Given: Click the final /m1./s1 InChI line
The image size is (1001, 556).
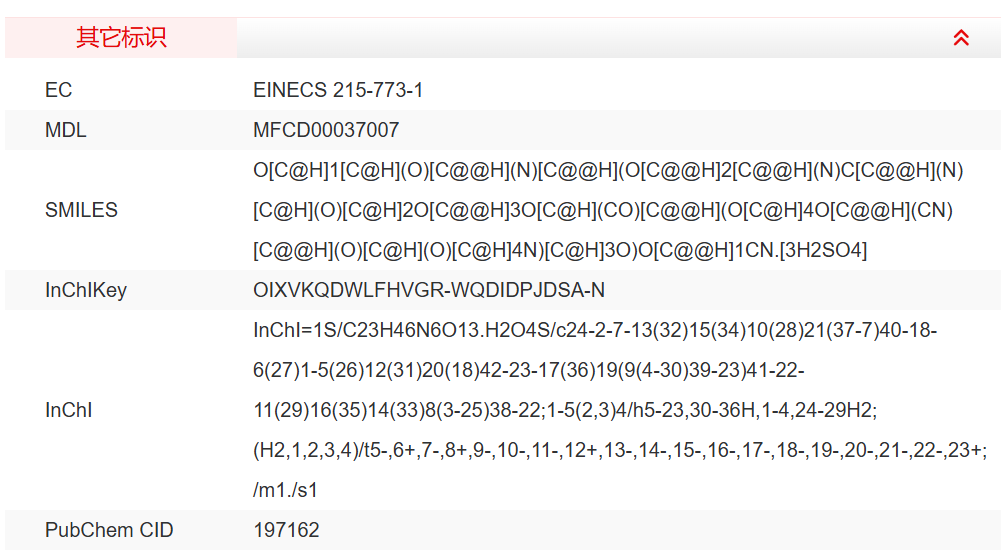Looking at the screenshot, I should point(285,490).
